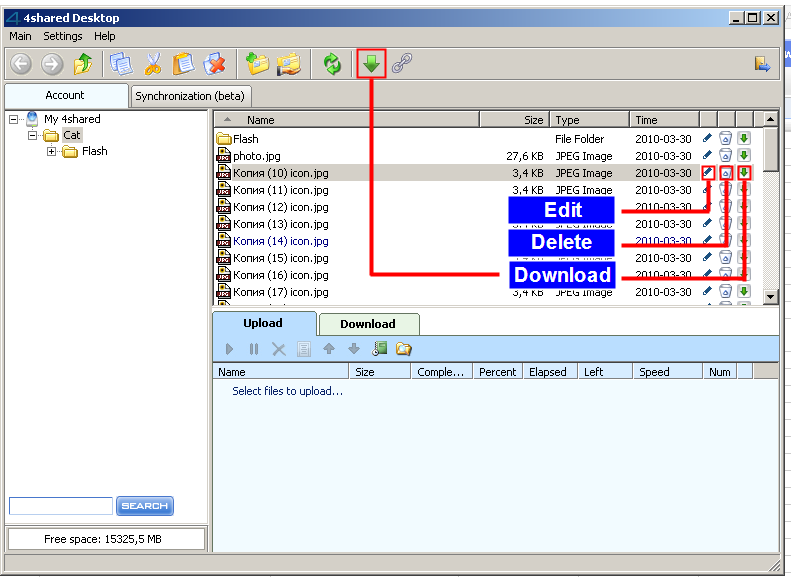Select the Flash folder label in the tree
Image resolution: width=791 pixels, height=577 pixels.
click(95, 151)
